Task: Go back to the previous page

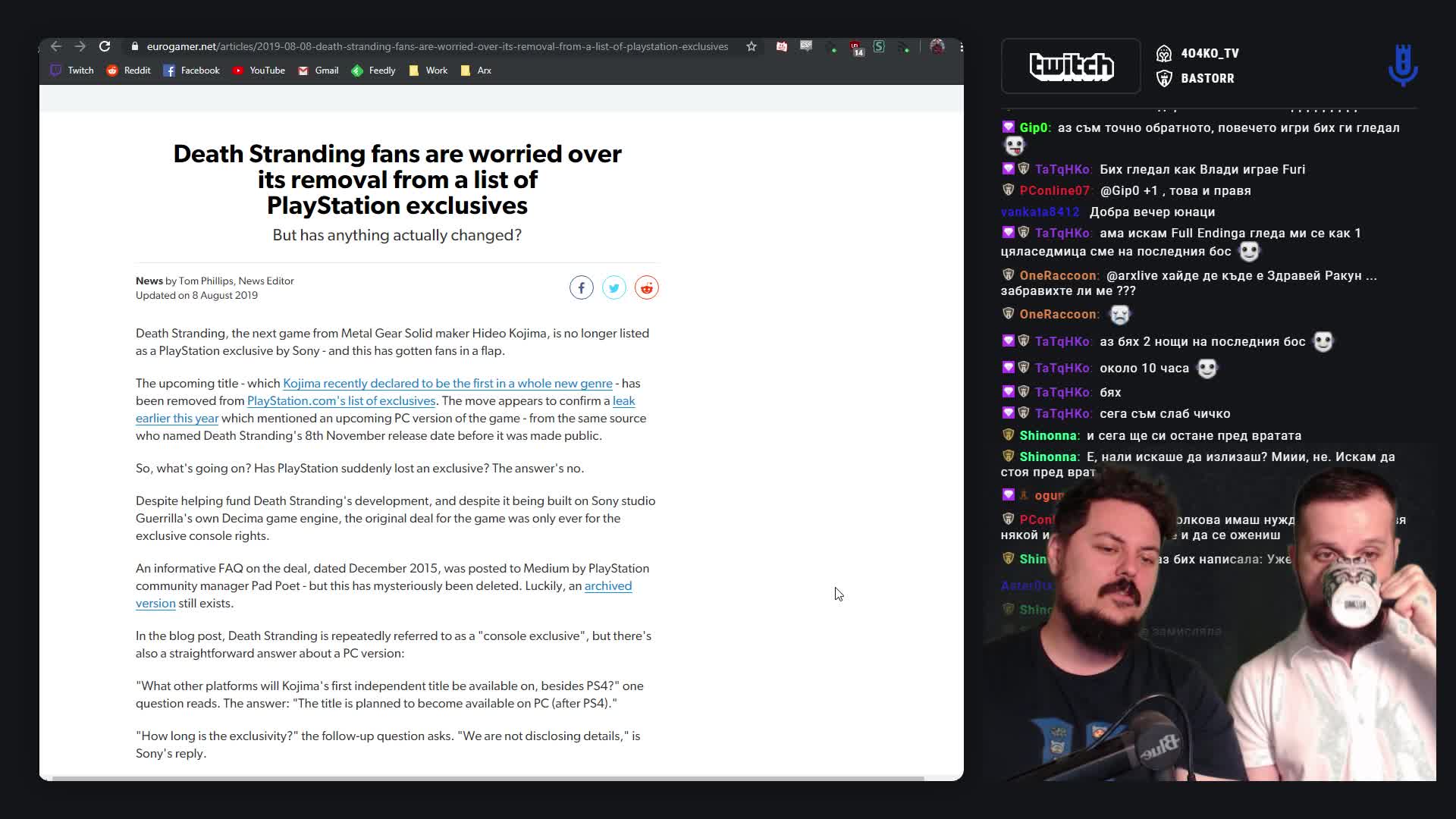Action: [x=56, y=46]
